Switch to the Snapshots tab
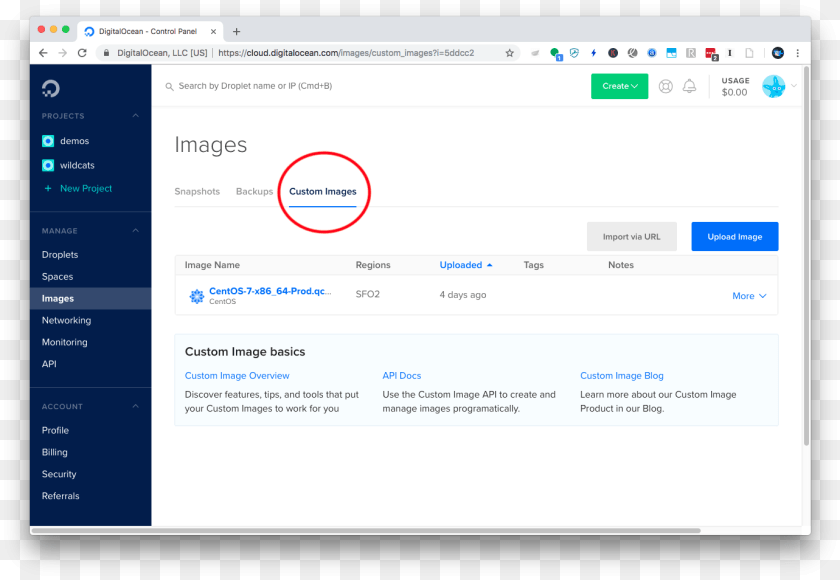Screen dimensions: 840x580 pos(197,192)
